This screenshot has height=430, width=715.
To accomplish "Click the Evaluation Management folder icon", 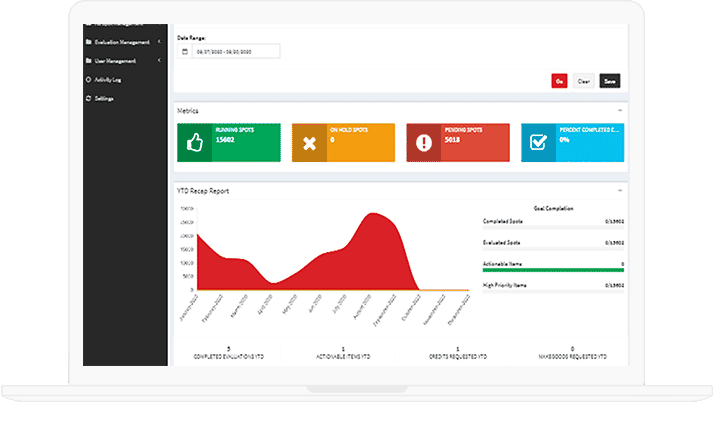I will [89, 42].
